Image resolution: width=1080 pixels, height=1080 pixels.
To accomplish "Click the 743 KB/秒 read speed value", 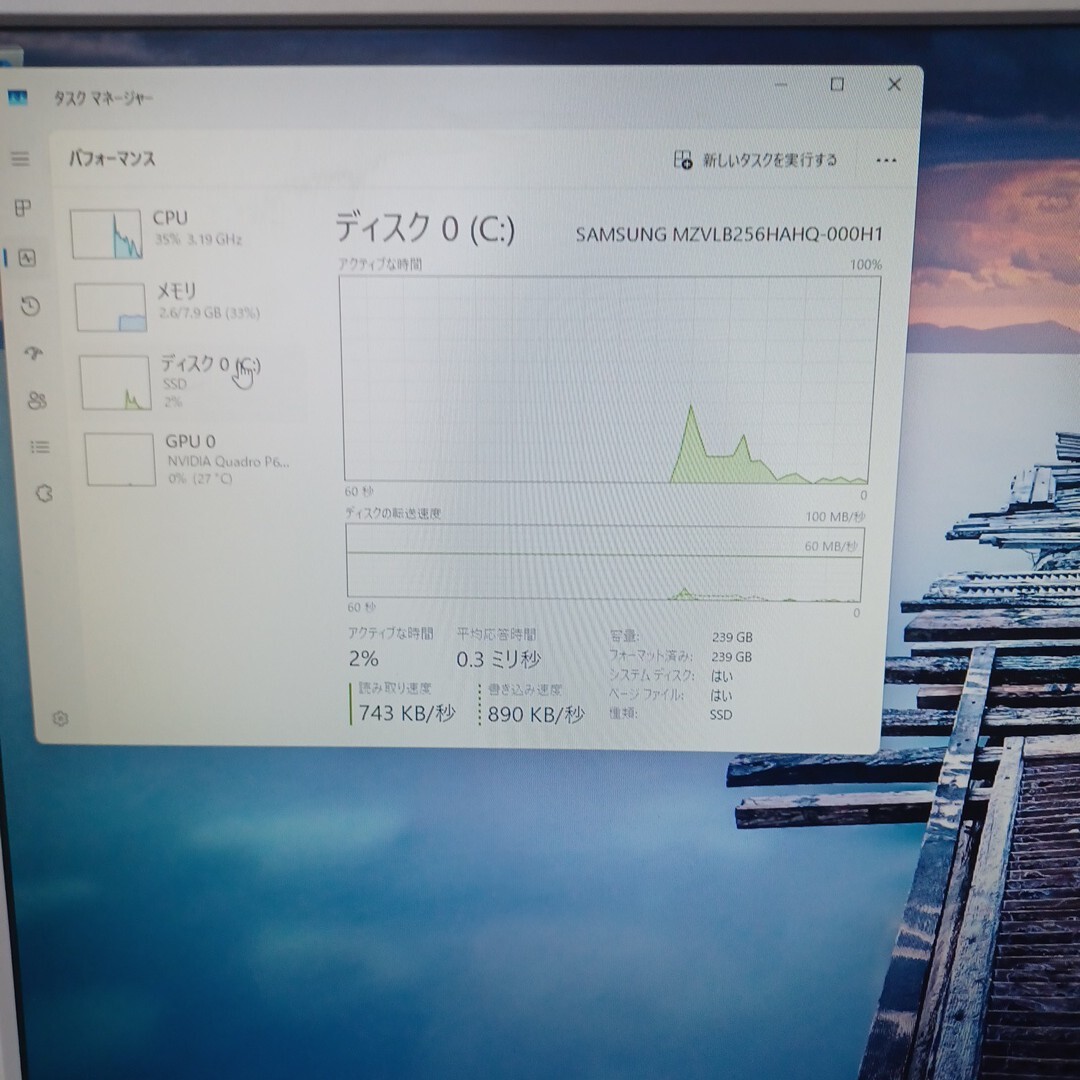I will [x=406, y=713].
